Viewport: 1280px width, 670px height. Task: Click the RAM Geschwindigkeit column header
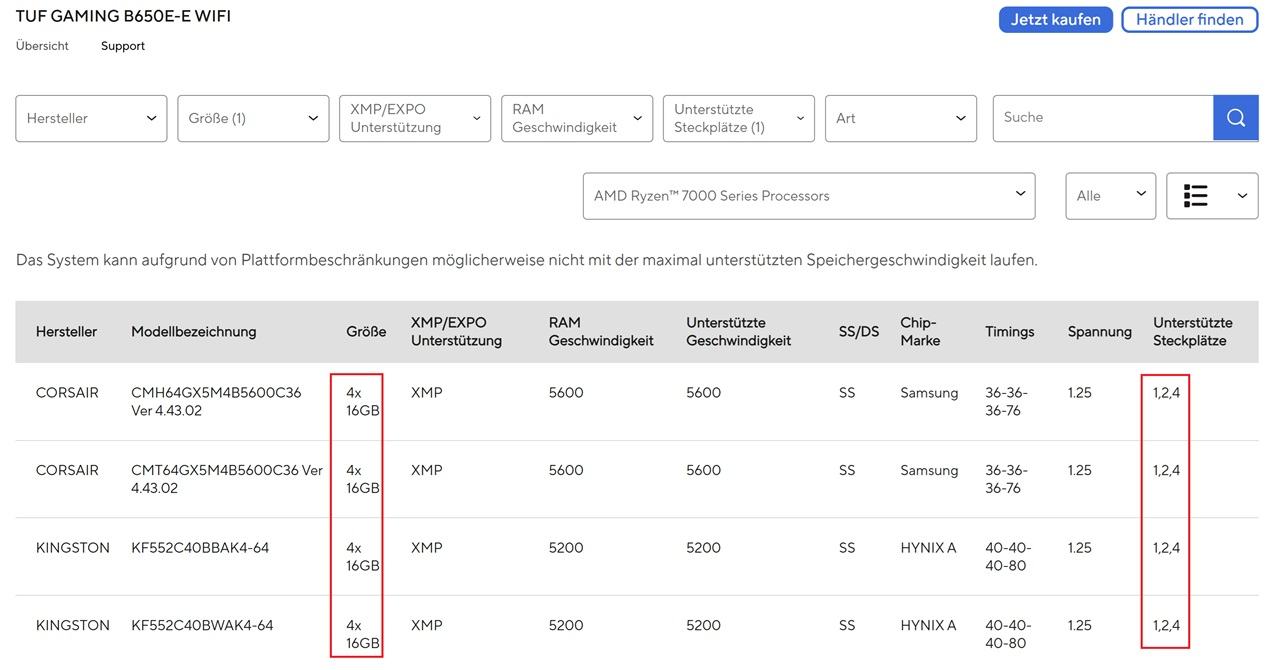[x=601, y=332]
